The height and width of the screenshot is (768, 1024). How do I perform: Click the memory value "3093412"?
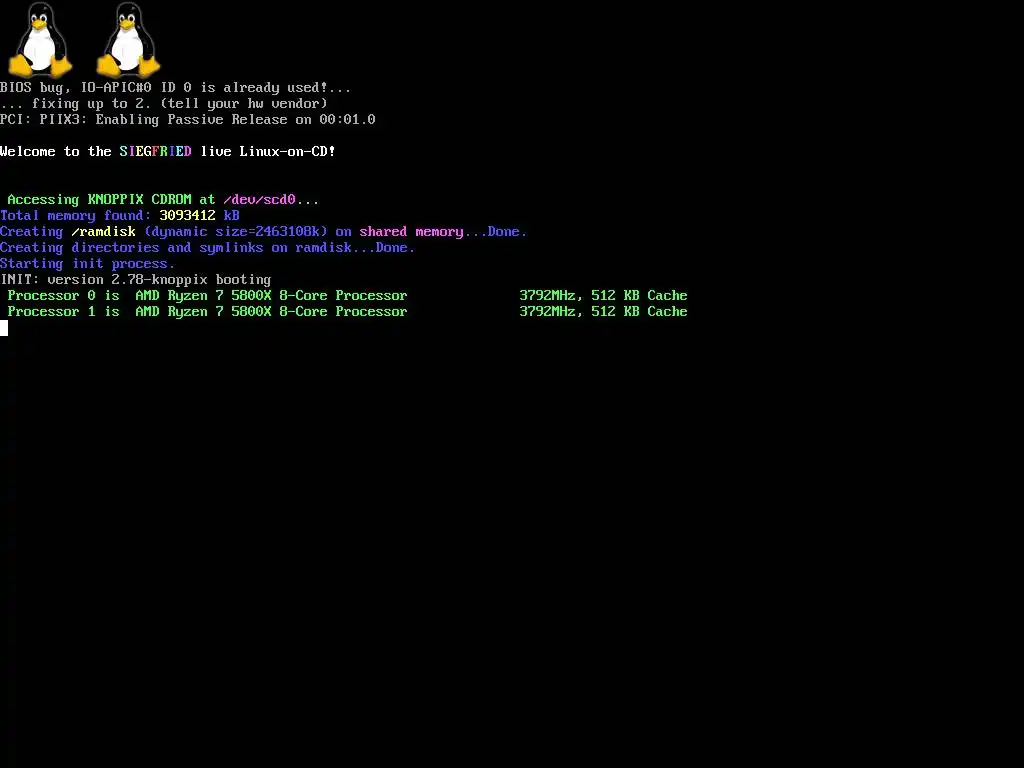point(187,216)
